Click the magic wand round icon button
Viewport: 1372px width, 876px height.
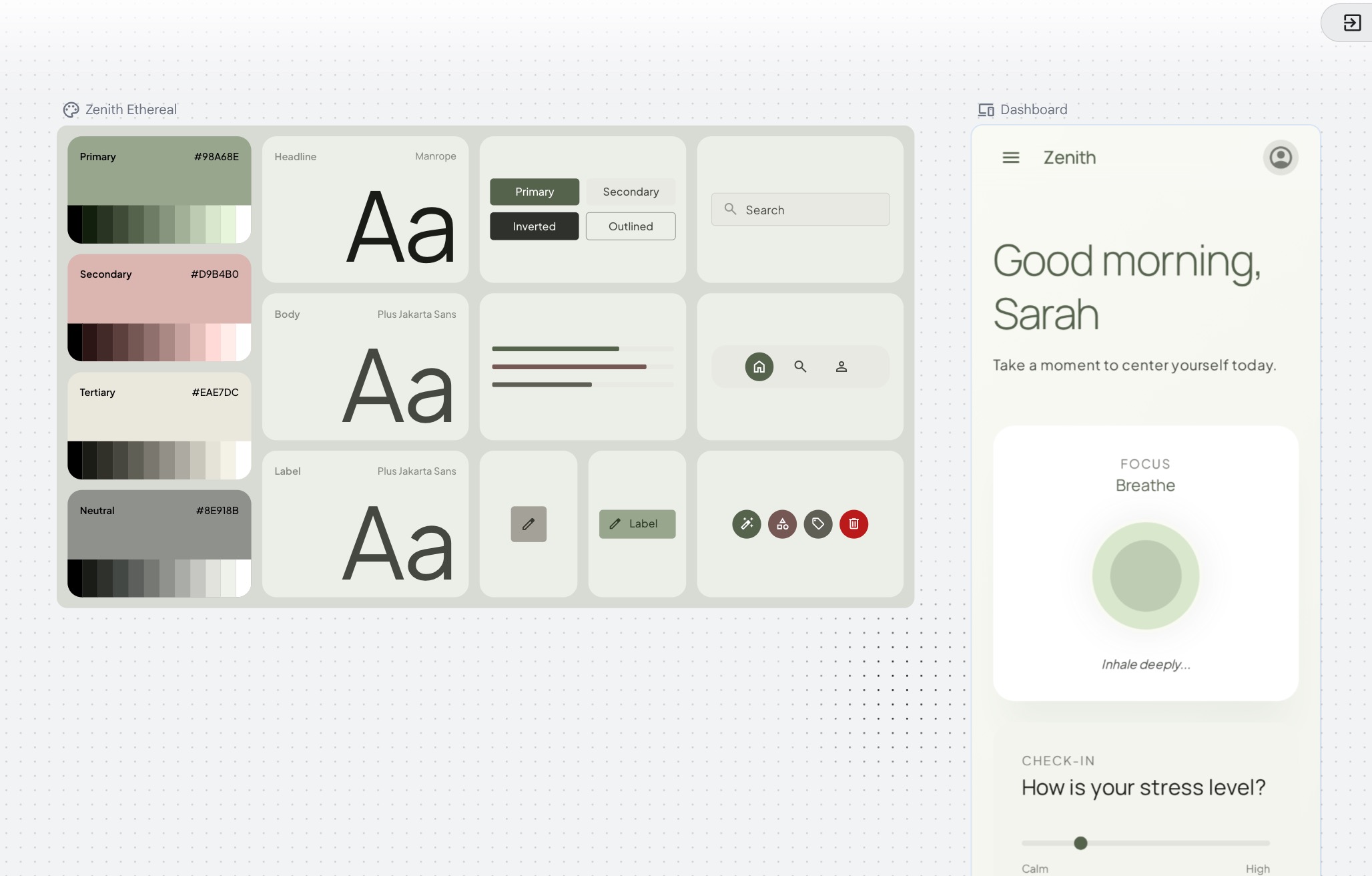tap(747, 524)
